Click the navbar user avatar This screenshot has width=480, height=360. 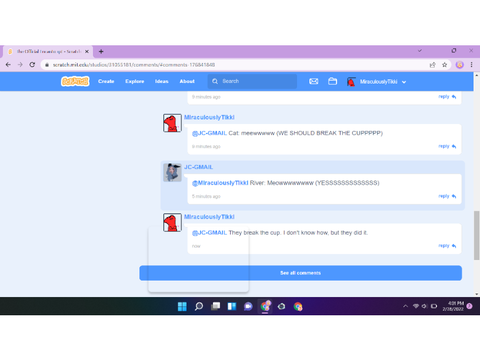click(x=351, y=82)
